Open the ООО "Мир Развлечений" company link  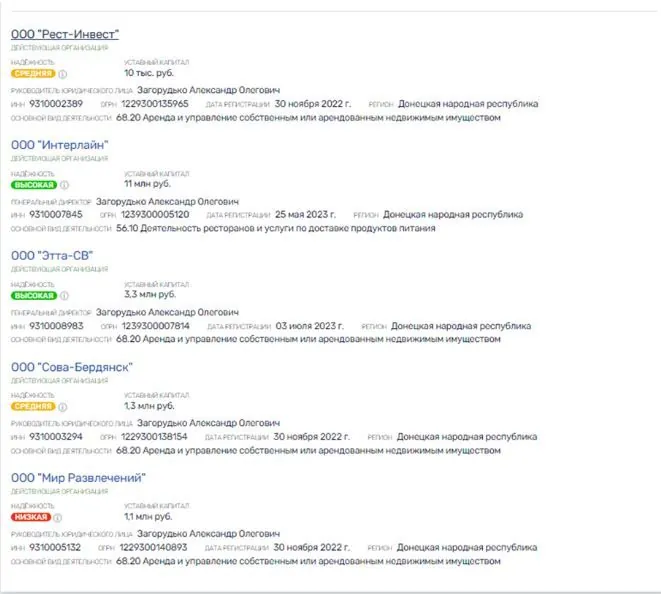point(78,478)
